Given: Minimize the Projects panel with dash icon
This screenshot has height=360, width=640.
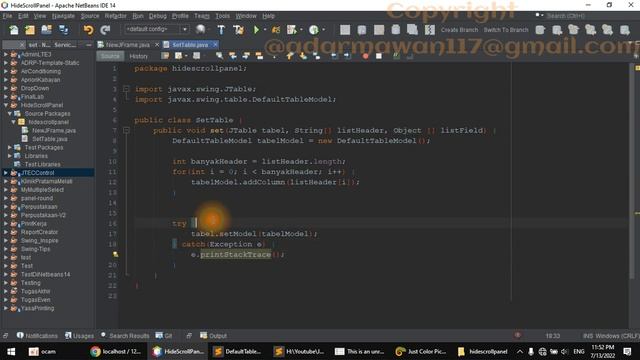Looking at the screenshot, I should [89, 45].
